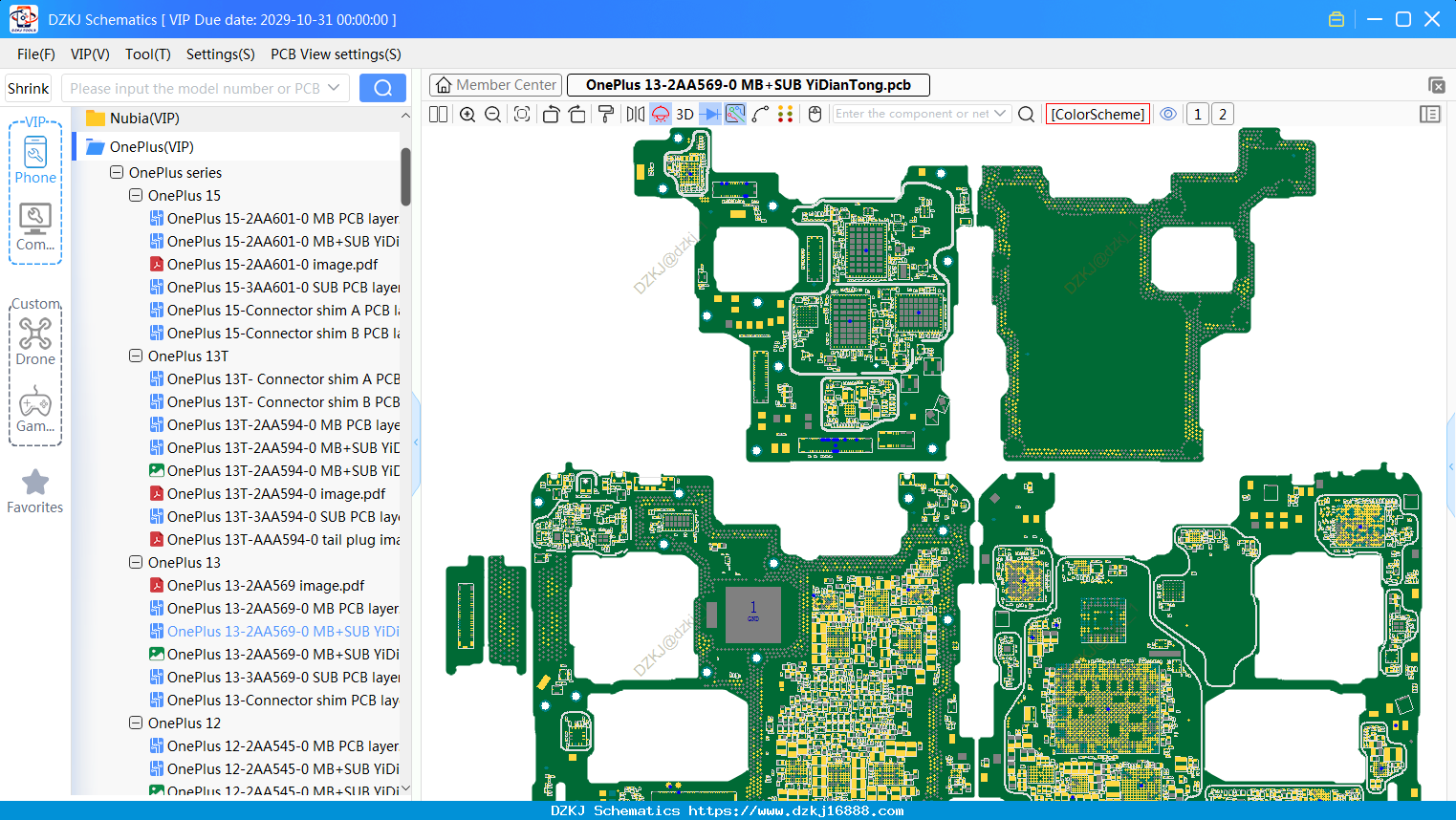The width and height of the screenshot is (1456, 820).
Task: Collapse left panel via splitter arrow
Action: click(x=416, y=442)
